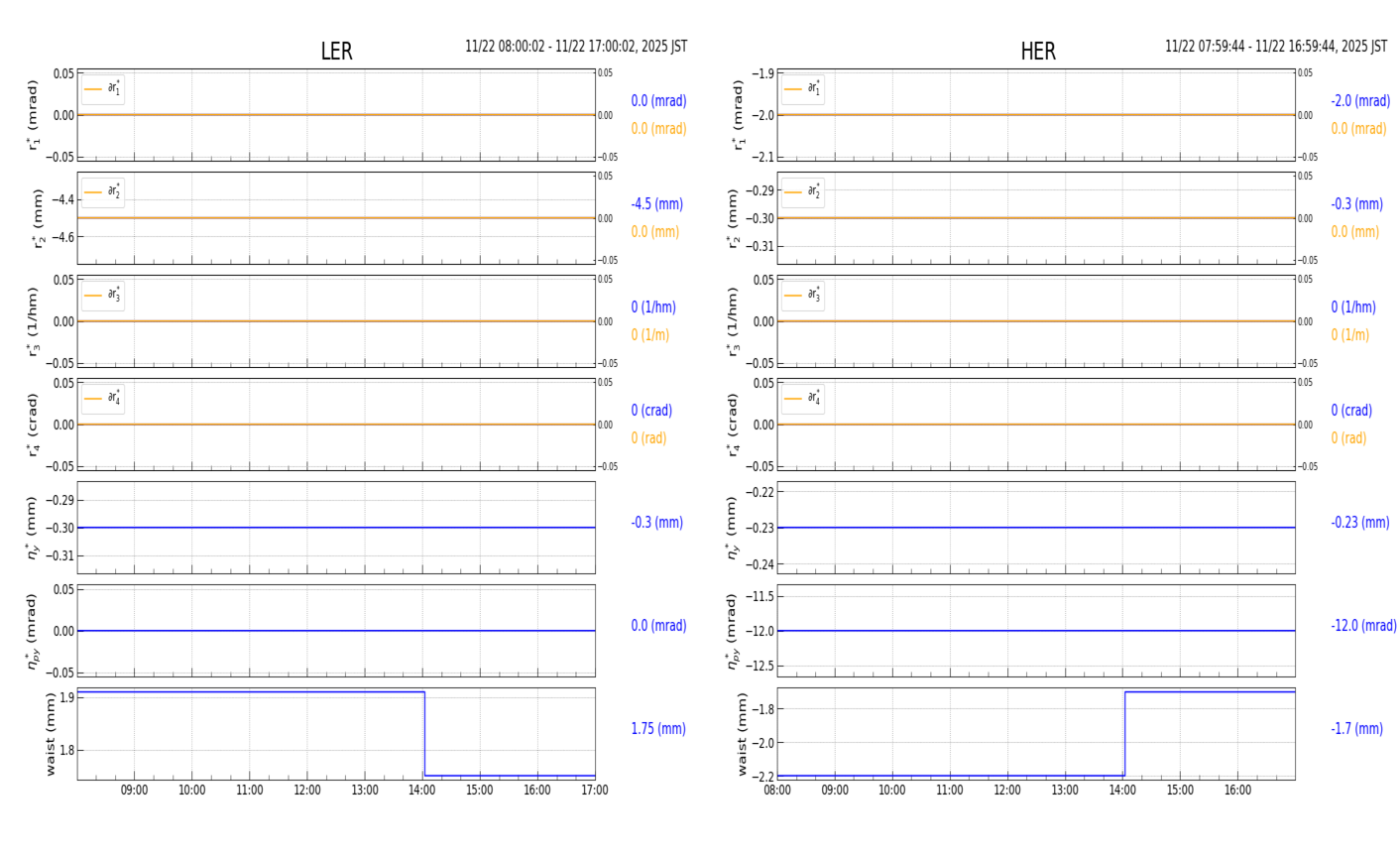1400x857 pixels.
Task: Click the LER panel title
Action: (336, 53)
